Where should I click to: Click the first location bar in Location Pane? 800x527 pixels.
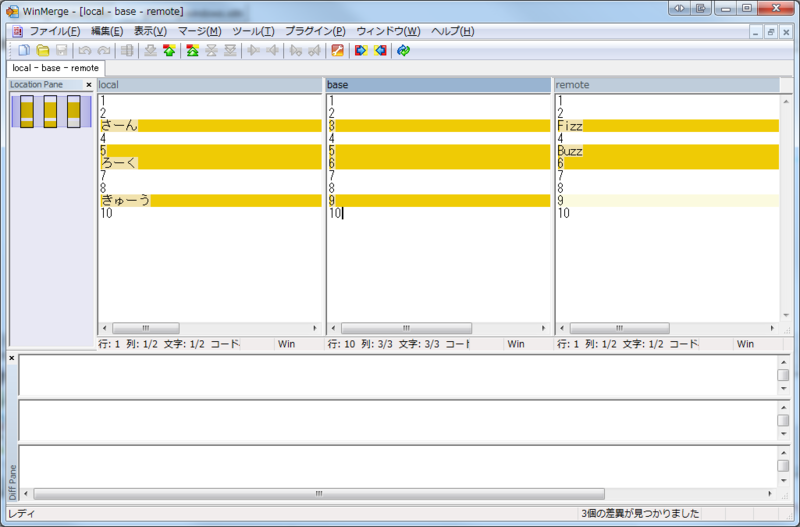tap(27, 111)
